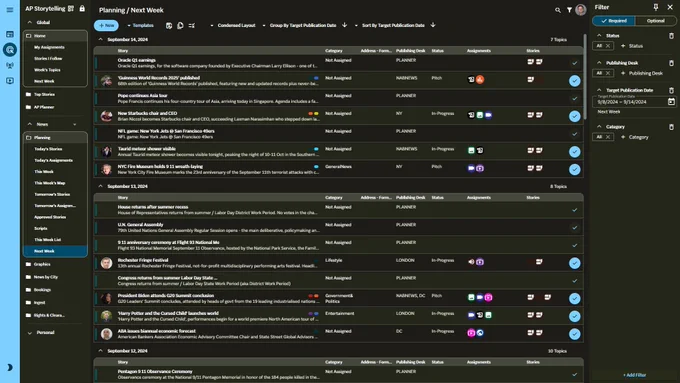The width and height of the screenshot is (680, 383).
Task: Create a new item with New button
Action: click(x=106, y=26)
